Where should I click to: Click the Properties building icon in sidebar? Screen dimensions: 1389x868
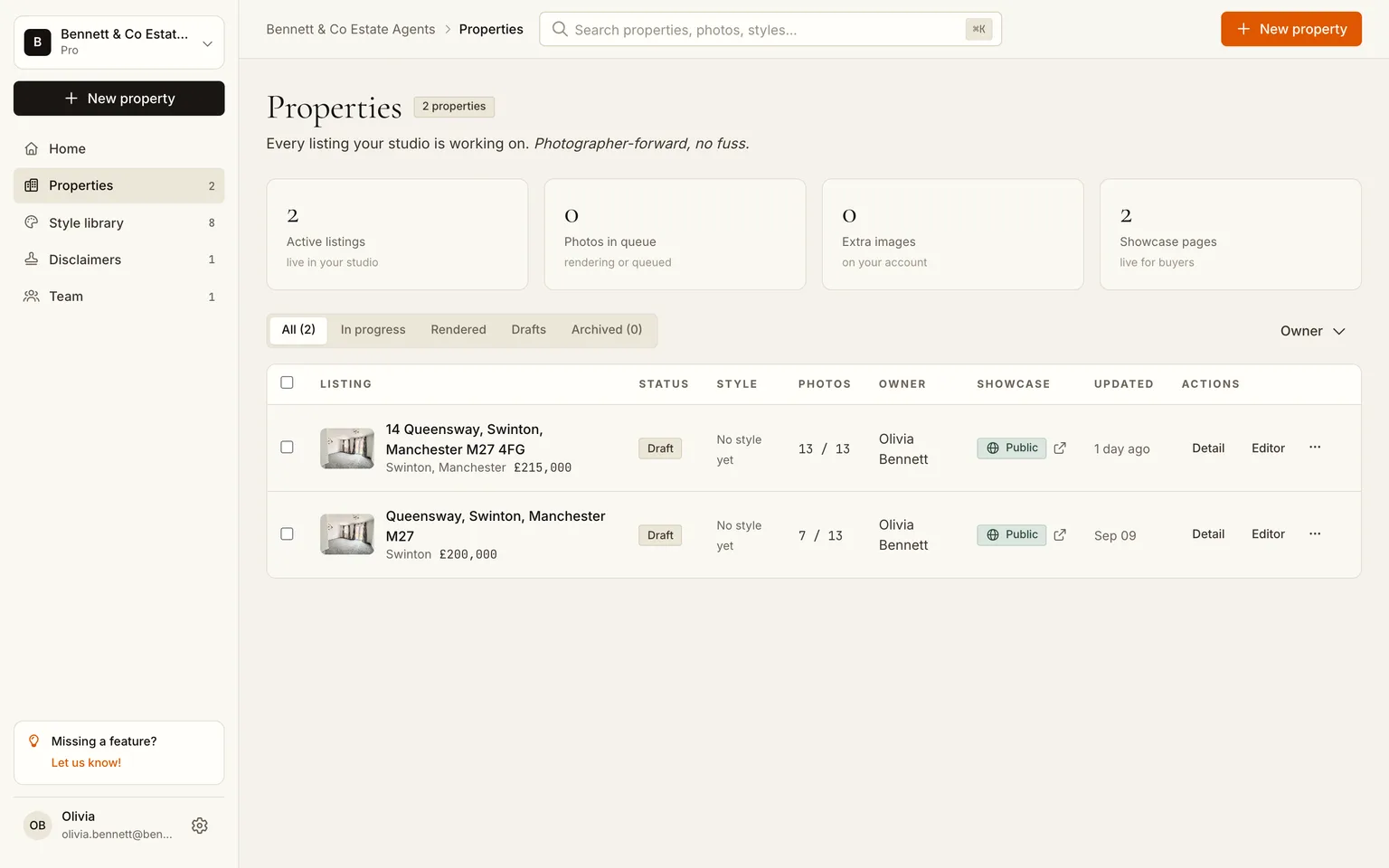click(32, 185)
